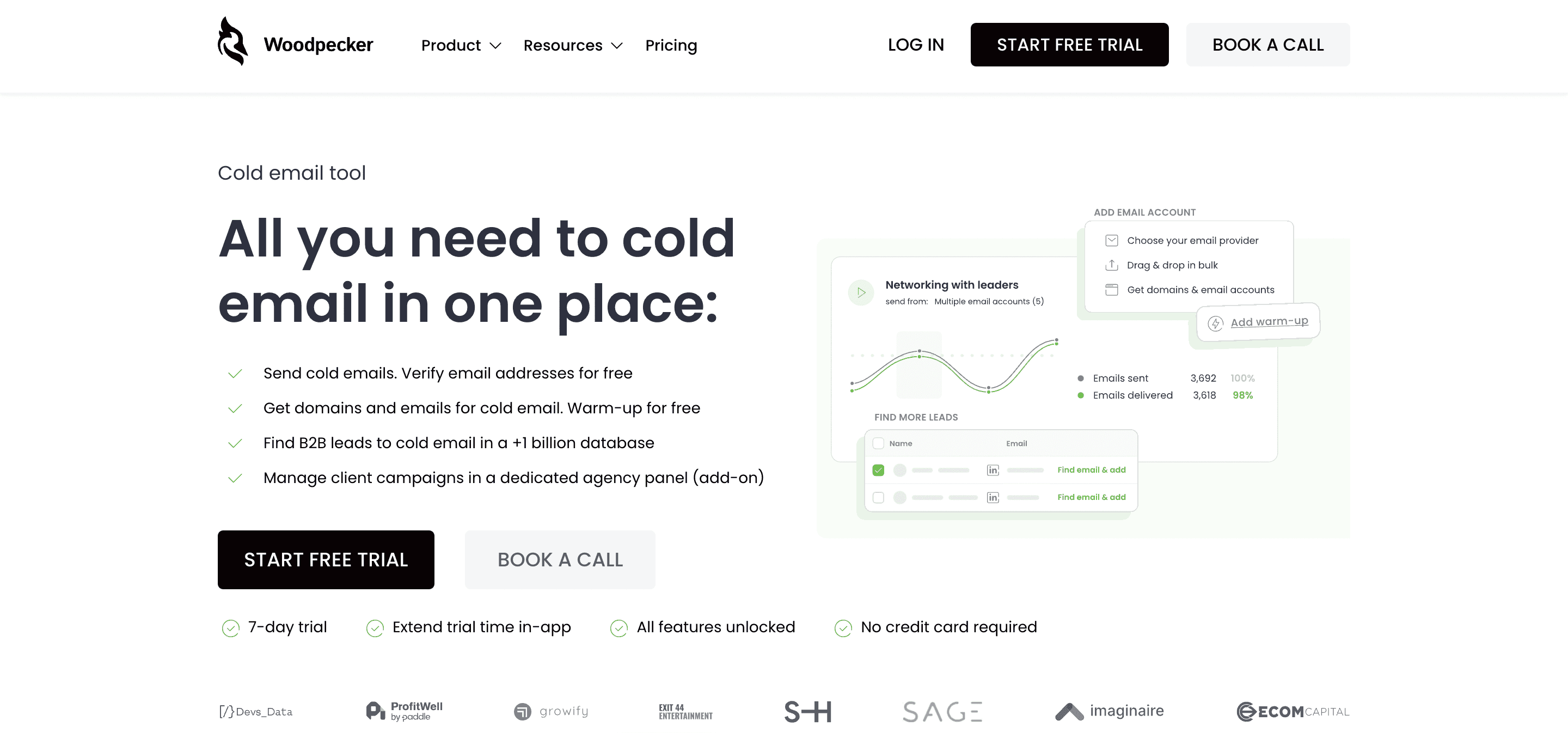Toggle the first lead row checkbox

pyautogui.click(x=878, y=469)
